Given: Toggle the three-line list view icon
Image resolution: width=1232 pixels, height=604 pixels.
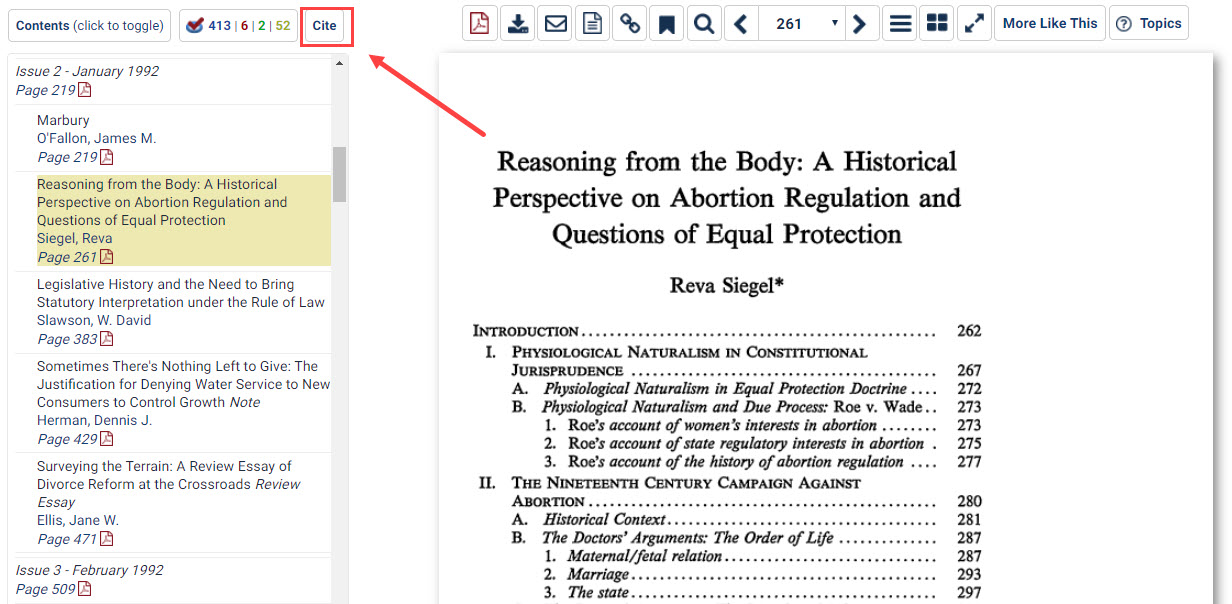Looking at the screenshot, I should 901,24.
